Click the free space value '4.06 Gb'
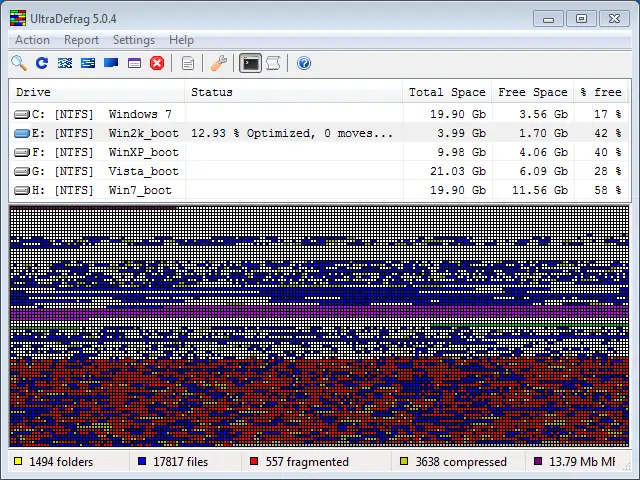This screenshot has height=480, width=640. pos(543,152)
